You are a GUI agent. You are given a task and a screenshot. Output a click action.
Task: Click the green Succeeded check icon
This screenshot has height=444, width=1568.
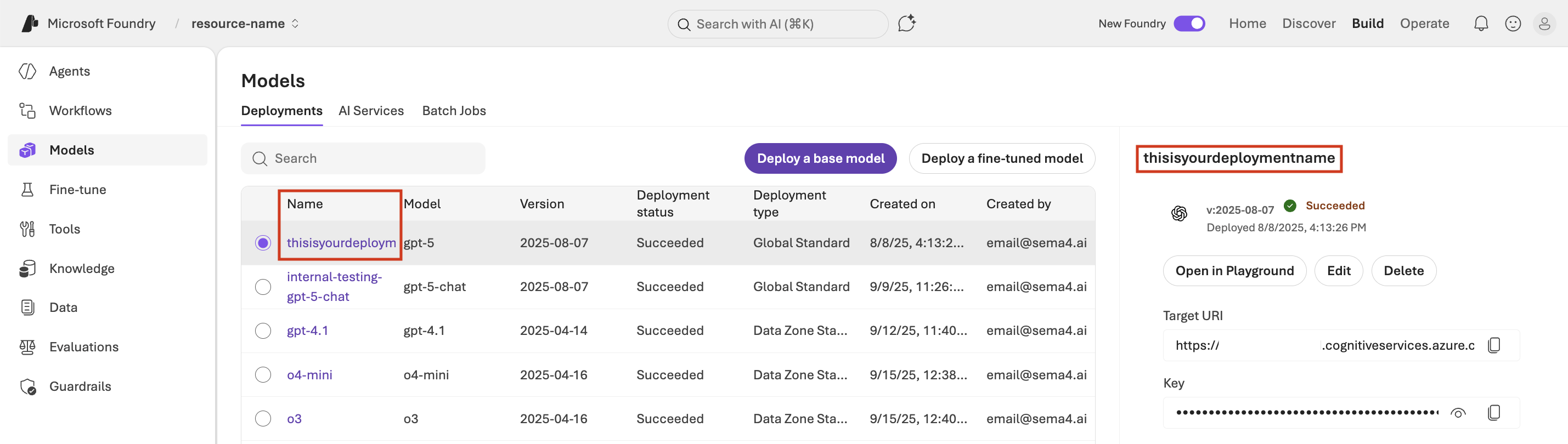[x=1290, y=206]
